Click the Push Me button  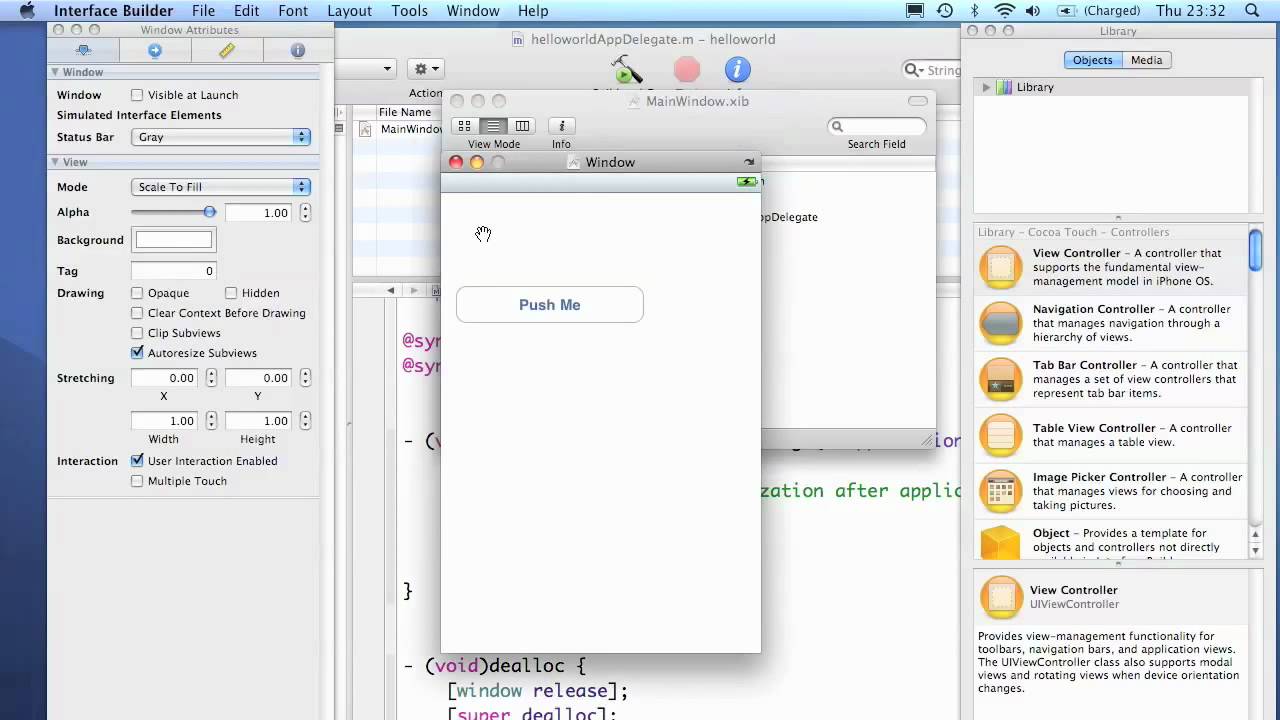click(550, 305)
